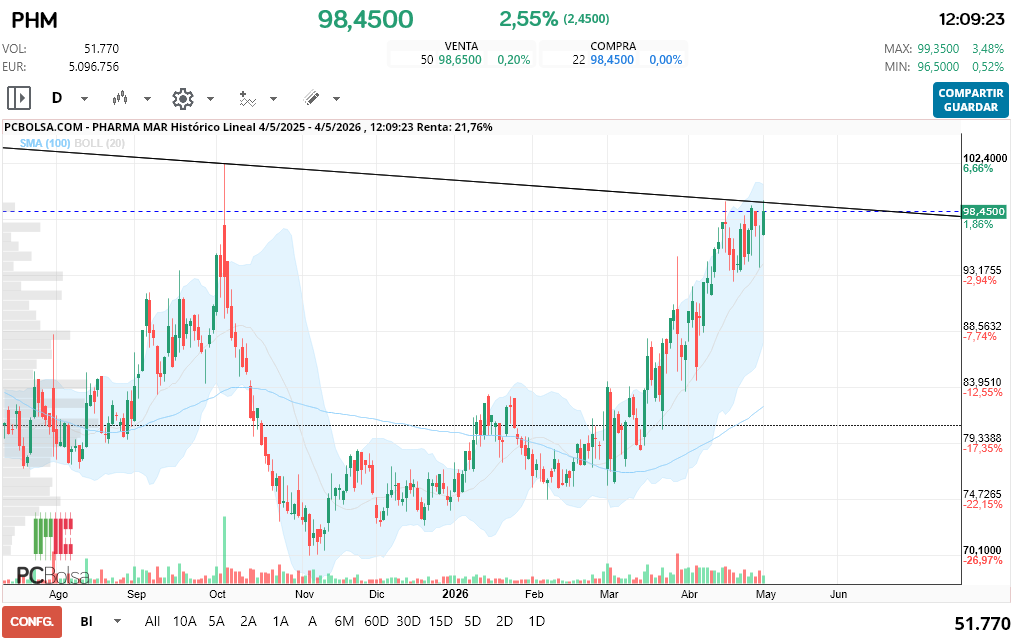This screenshot has width=1024, height=643.
Task: Select the All time range
Action: pyautogui.click(x=152, y=621)
